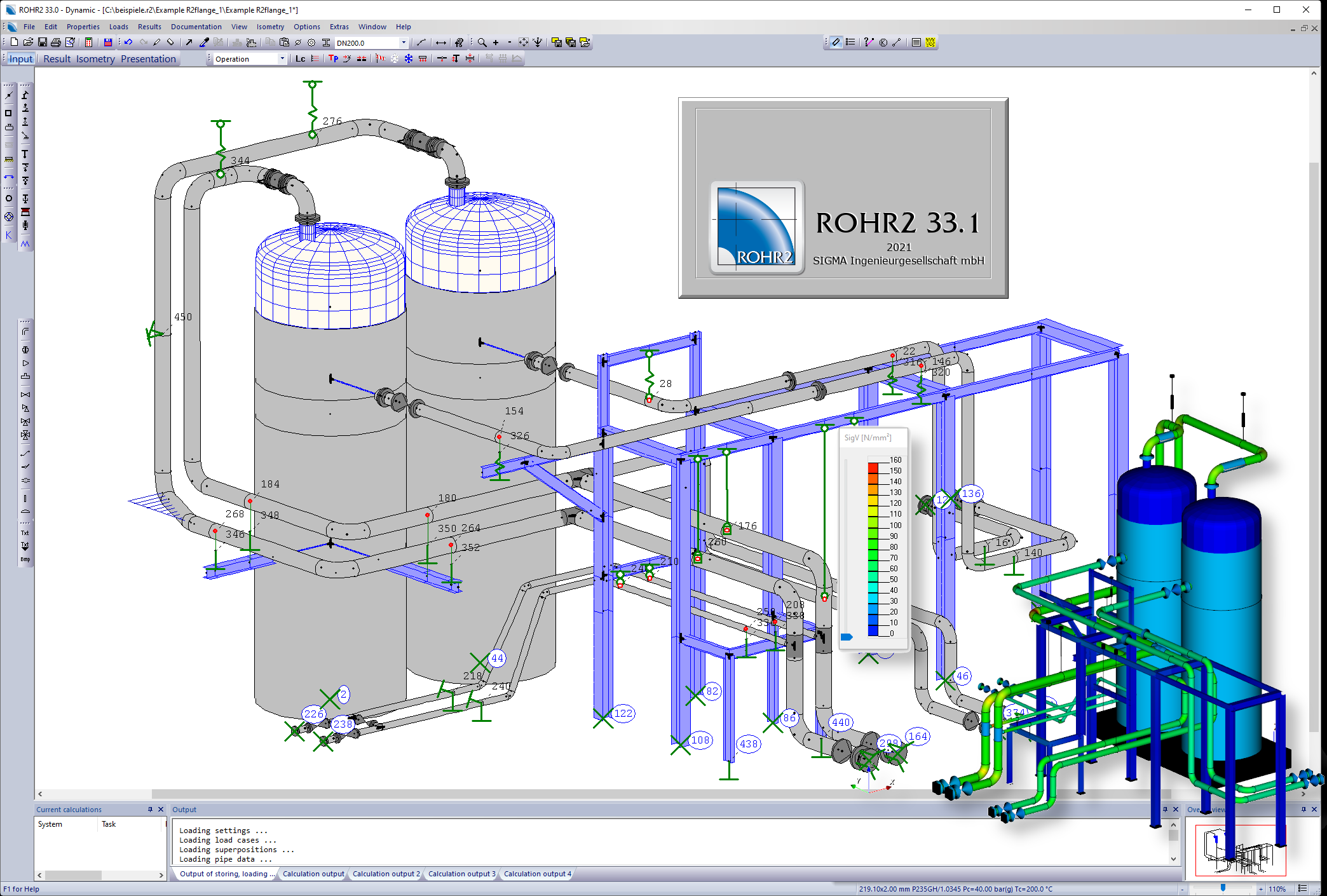Click the diameter symbol icon
This screenshot has width=1327, height=896.
(x=298, y=43)
